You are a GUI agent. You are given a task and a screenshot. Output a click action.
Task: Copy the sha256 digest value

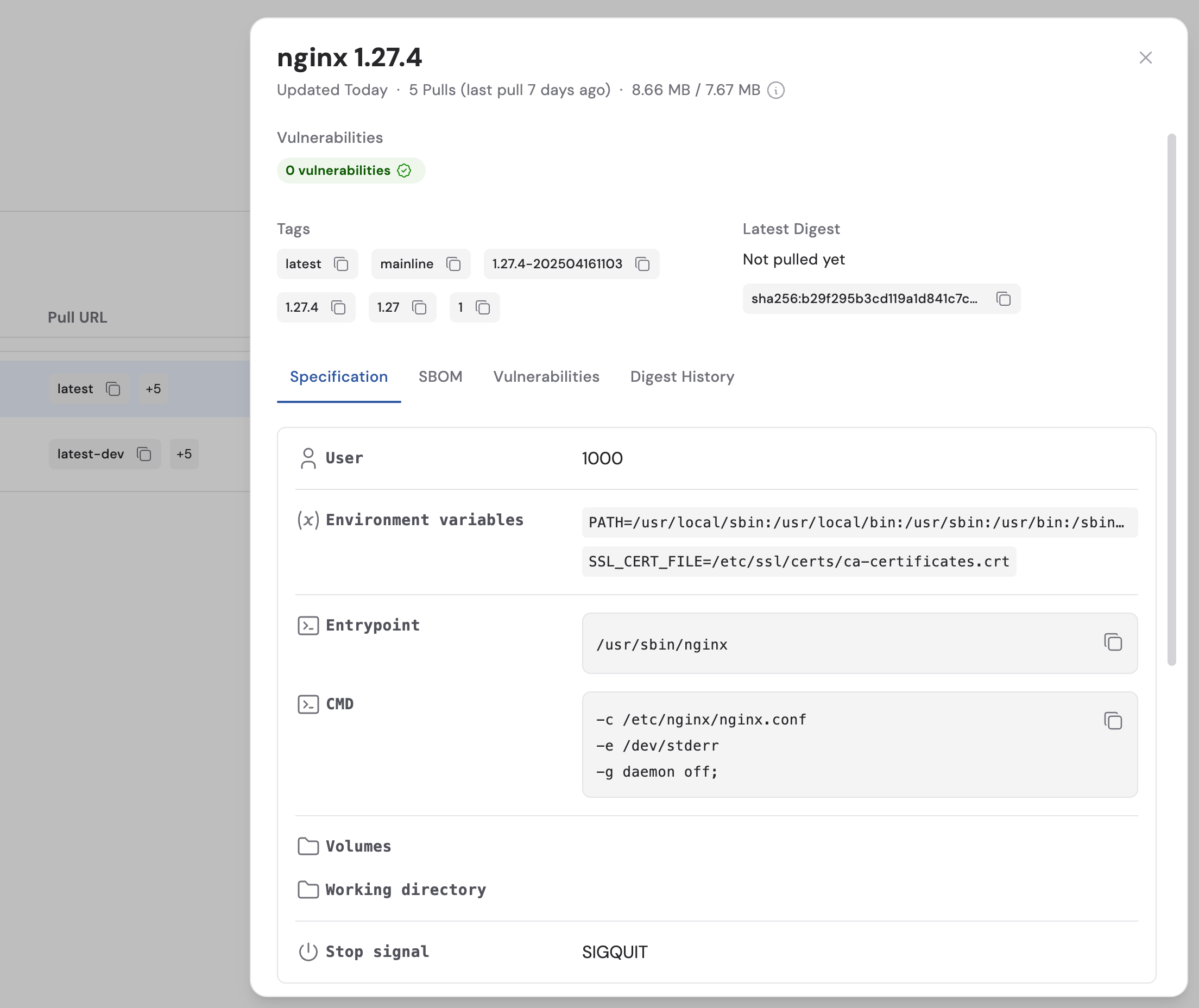[1004, 299]
